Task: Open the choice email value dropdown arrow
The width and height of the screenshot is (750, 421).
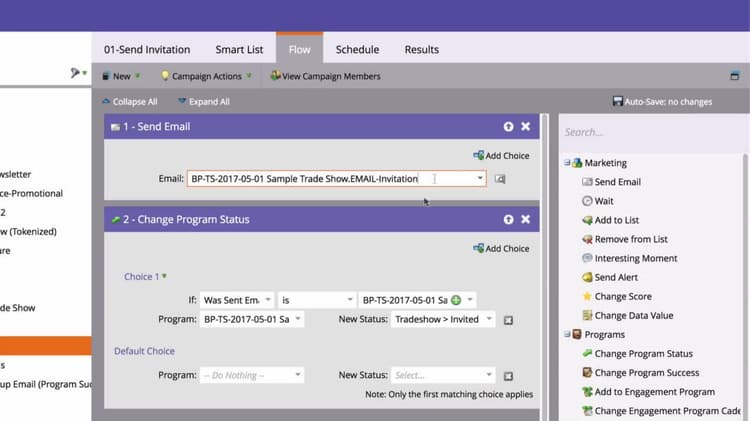Action: (470, 300)
